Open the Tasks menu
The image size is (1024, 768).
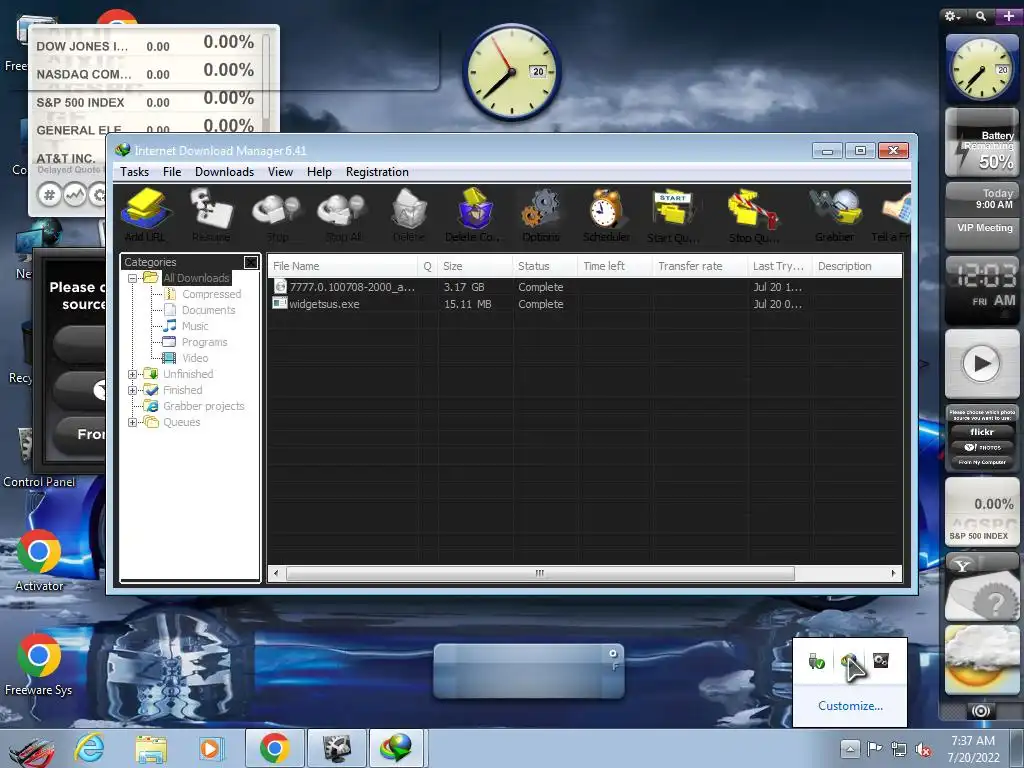(135, 172)
